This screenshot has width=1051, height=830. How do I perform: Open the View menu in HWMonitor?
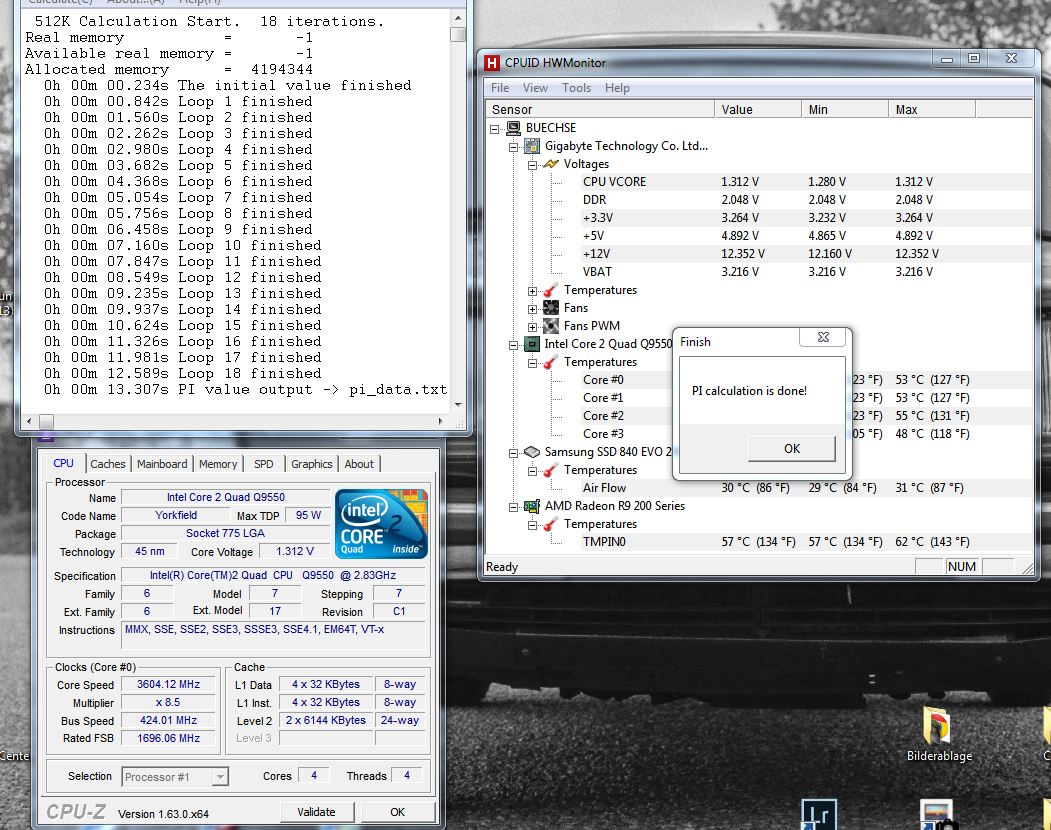pos(535,88)
